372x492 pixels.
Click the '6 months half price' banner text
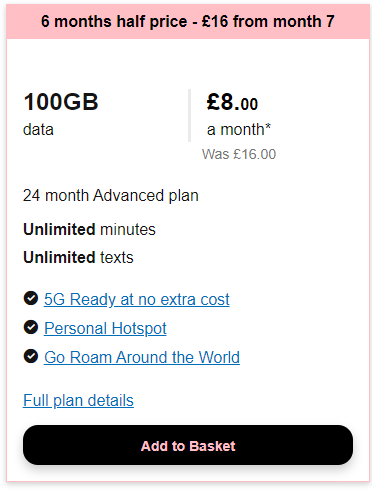pyautogui.click(x=114, y=22)
